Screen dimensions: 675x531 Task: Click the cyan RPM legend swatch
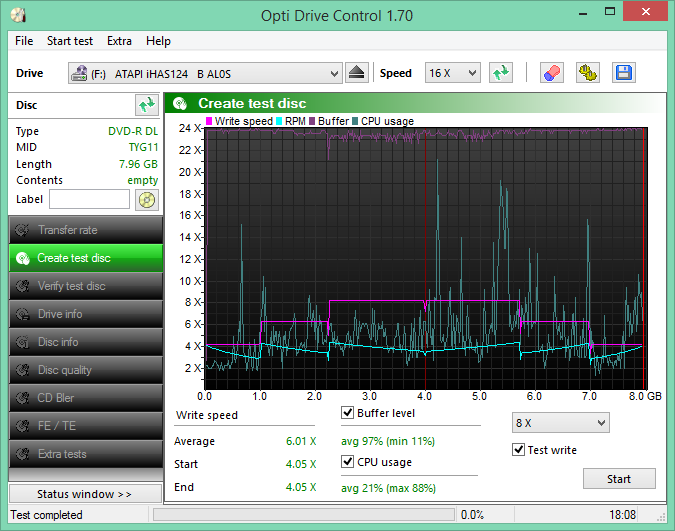(279, 121)
